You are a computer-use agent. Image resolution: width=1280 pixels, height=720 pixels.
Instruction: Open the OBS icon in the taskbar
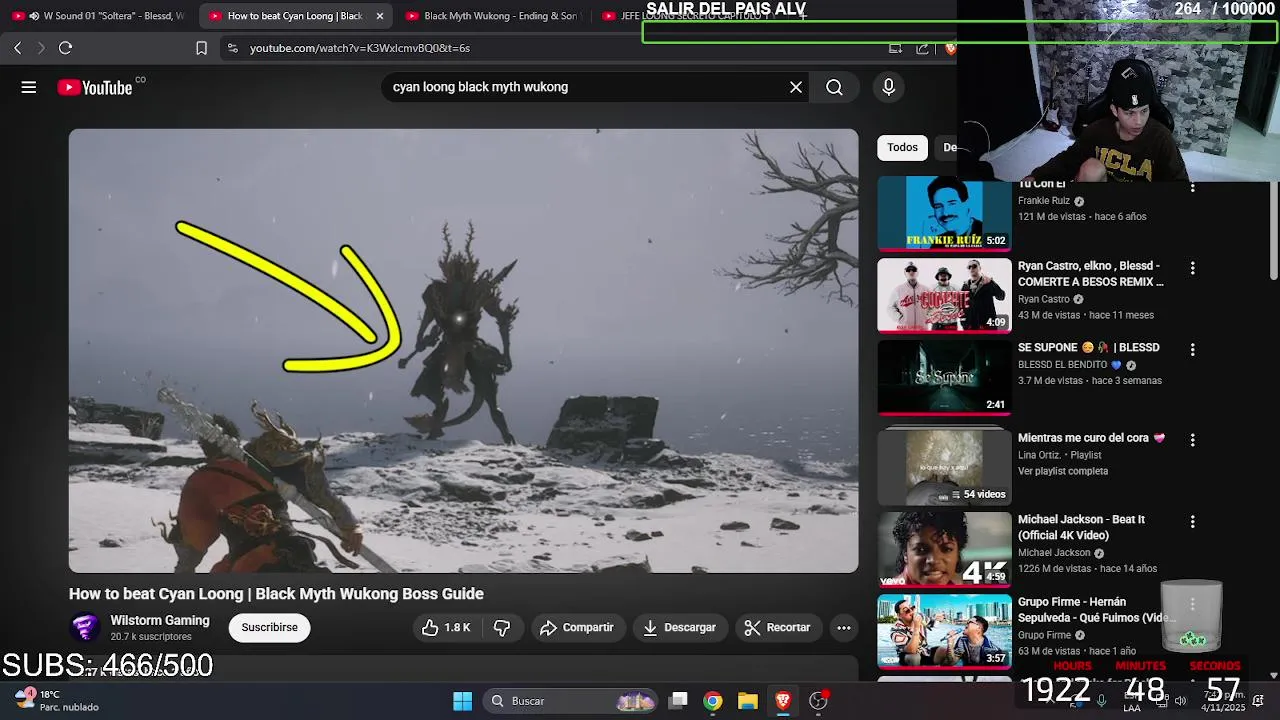818,701
